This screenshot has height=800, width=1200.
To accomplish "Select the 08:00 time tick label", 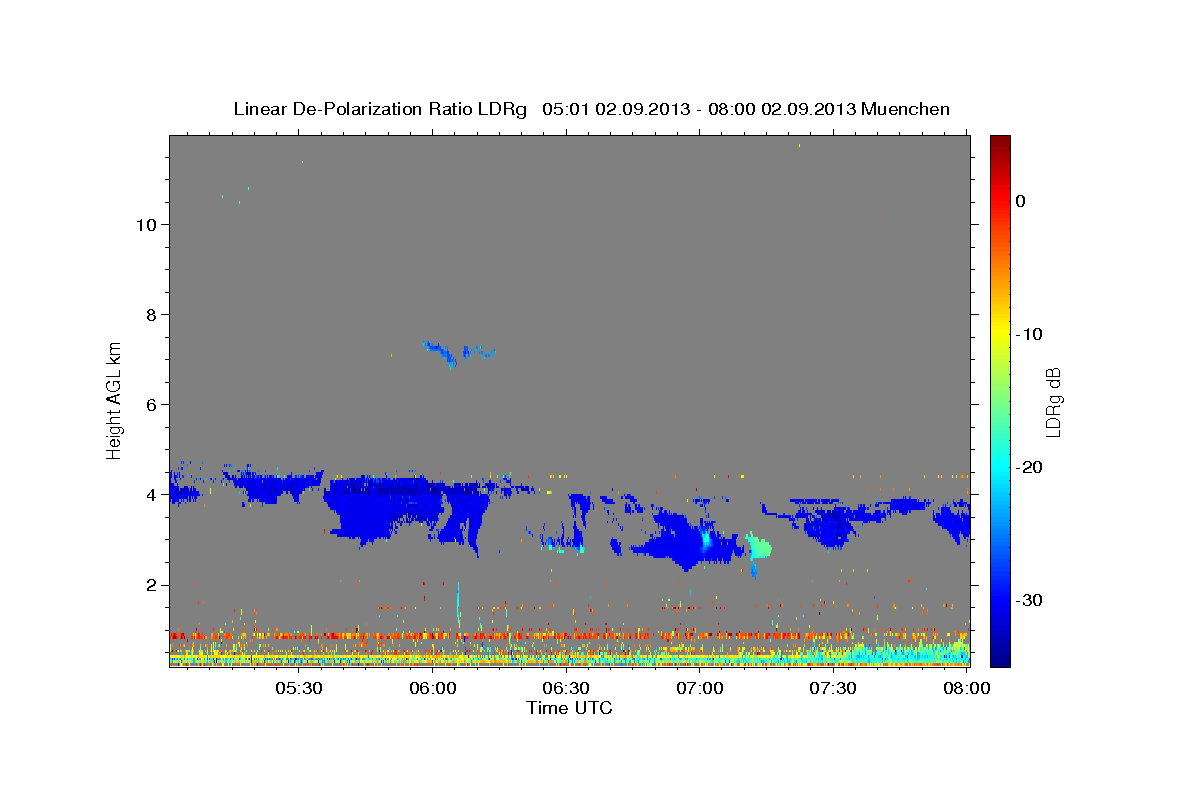I will tap(967, 689).
